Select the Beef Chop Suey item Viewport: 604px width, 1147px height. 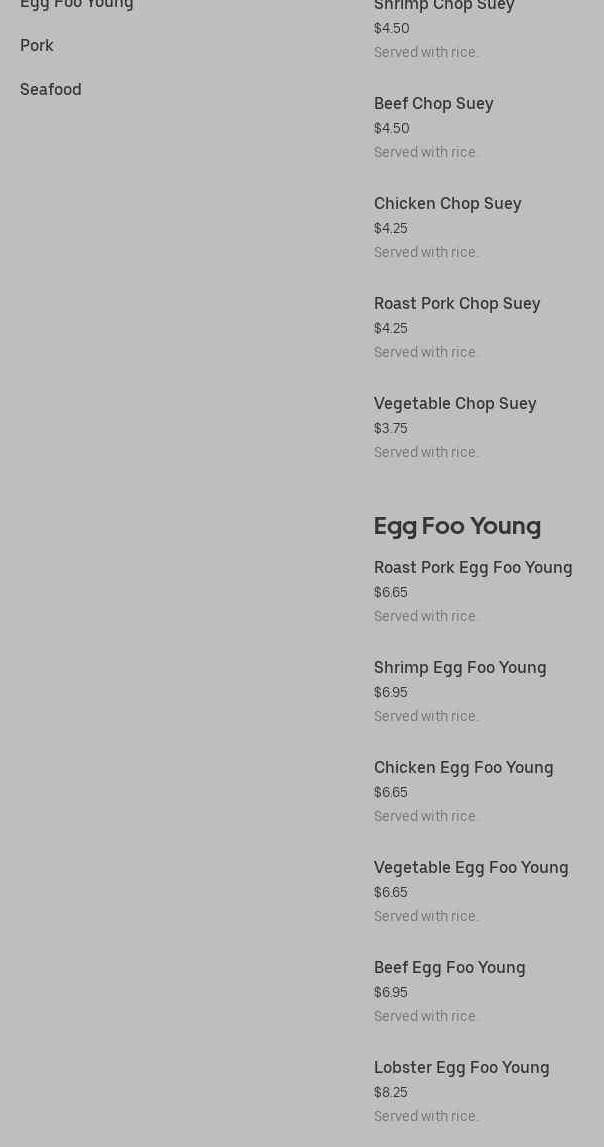coord(434,104)
